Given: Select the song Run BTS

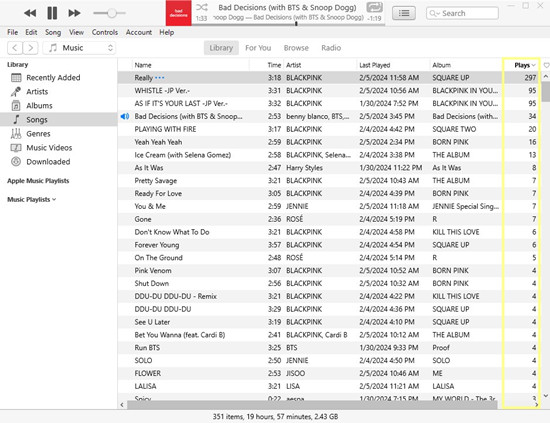Looking at the screenshot, I should point(147,348).
